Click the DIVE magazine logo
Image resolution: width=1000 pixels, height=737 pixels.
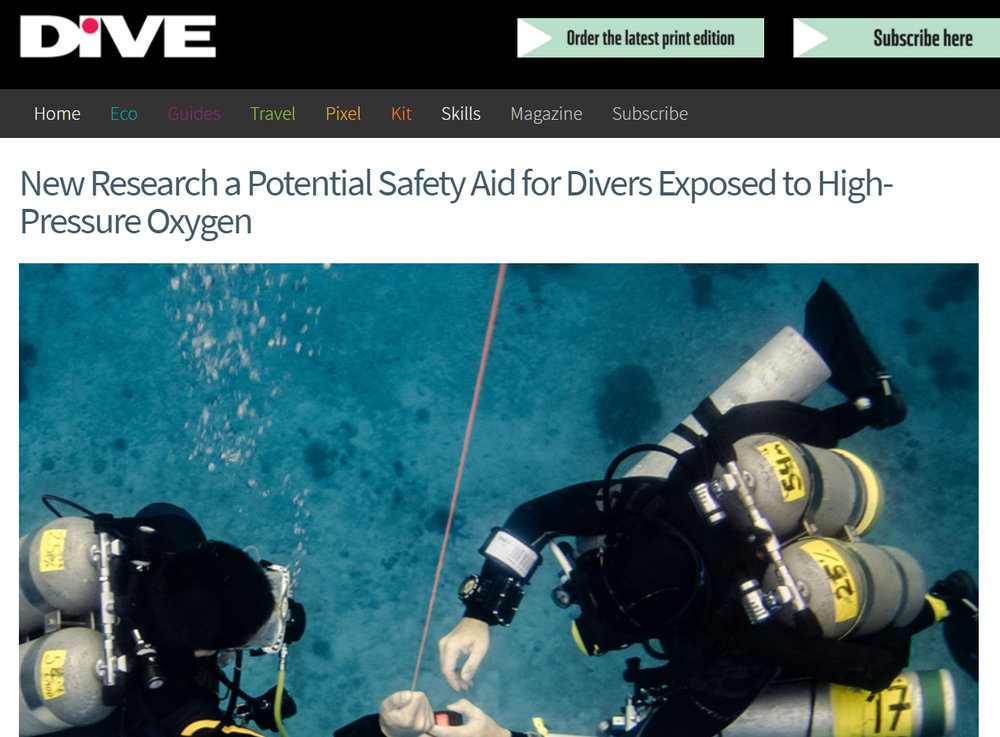pos(118,37)
